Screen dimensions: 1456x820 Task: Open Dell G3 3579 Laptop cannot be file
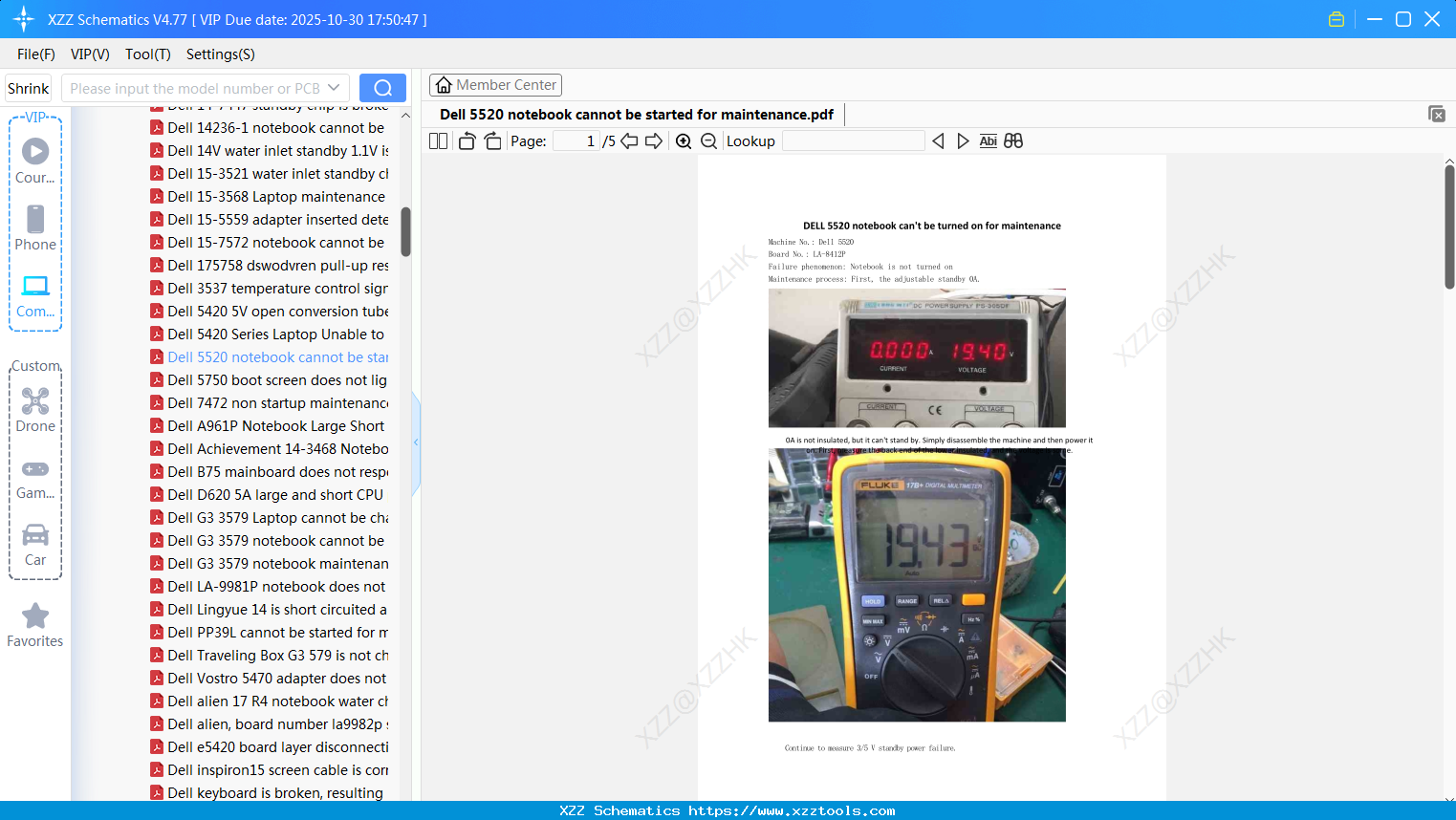269,518
